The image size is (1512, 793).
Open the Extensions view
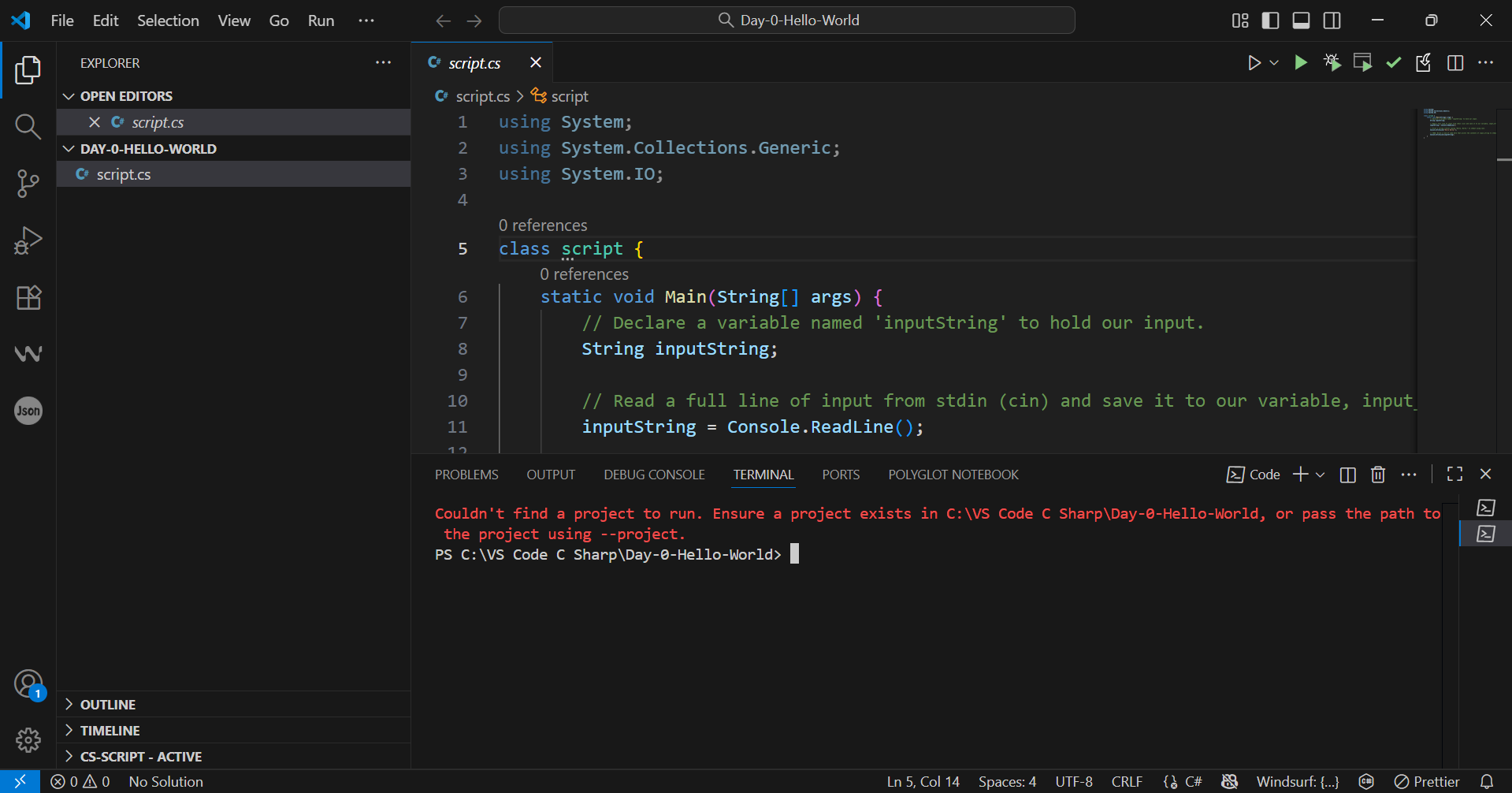[x=28, y=297]
